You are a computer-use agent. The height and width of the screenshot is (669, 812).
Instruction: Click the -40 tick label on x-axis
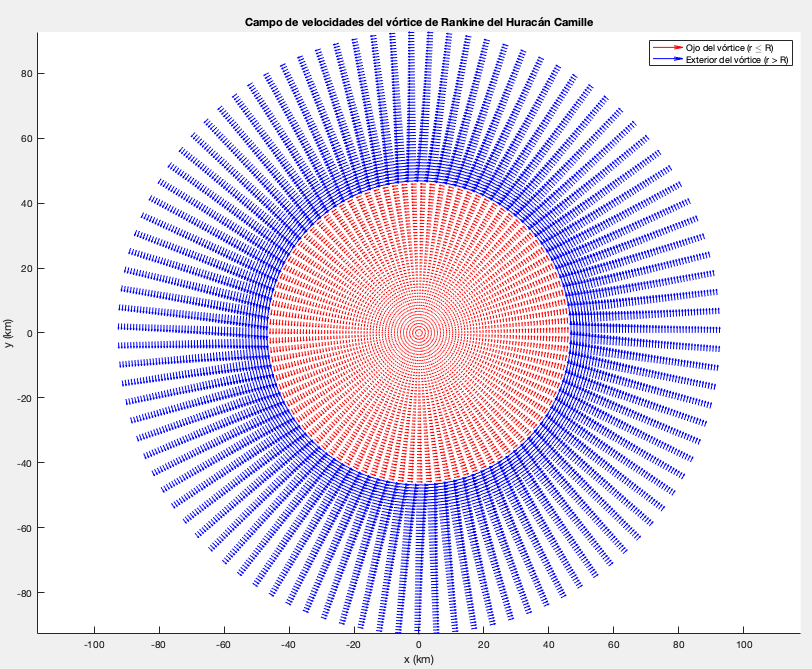289,645
